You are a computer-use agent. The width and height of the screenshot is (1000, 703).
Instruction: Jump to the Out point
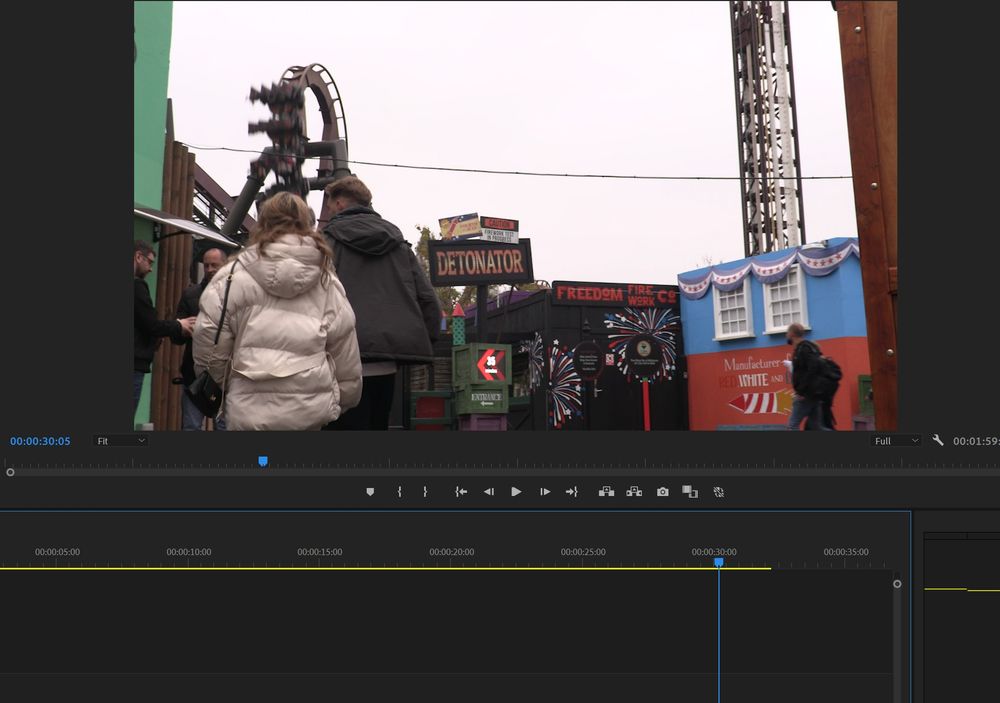click(571, 491)
